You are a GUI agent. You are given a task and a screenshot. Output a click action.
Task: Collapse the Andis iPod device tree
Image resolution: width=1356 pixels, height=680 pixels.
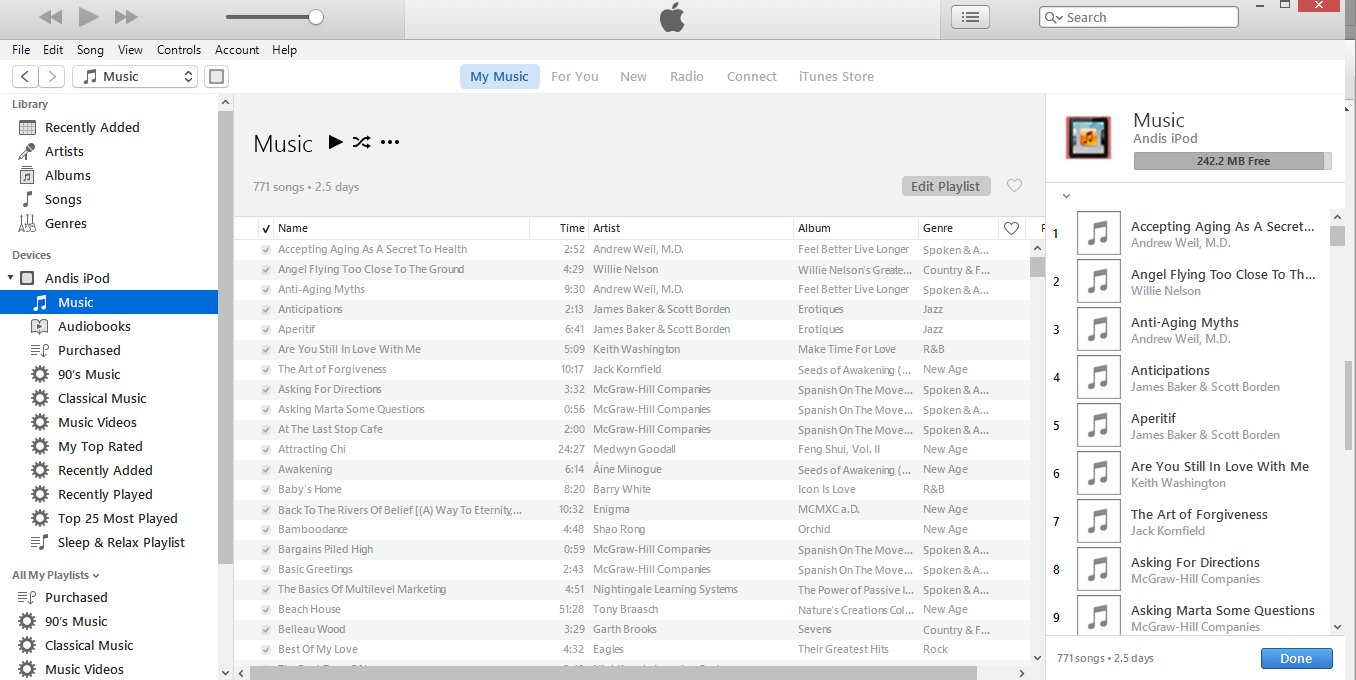[10, 278]
